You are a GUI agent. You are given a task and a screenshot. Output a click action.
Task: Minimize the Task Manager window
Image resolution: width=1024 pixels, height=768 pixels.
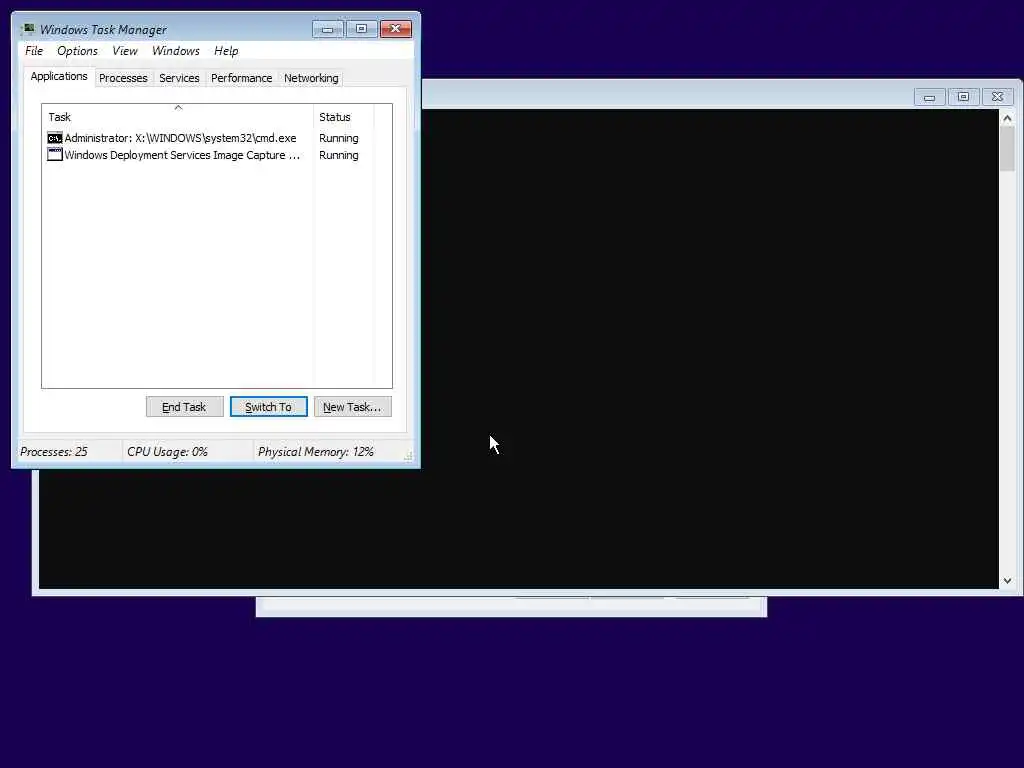(328, 29)
